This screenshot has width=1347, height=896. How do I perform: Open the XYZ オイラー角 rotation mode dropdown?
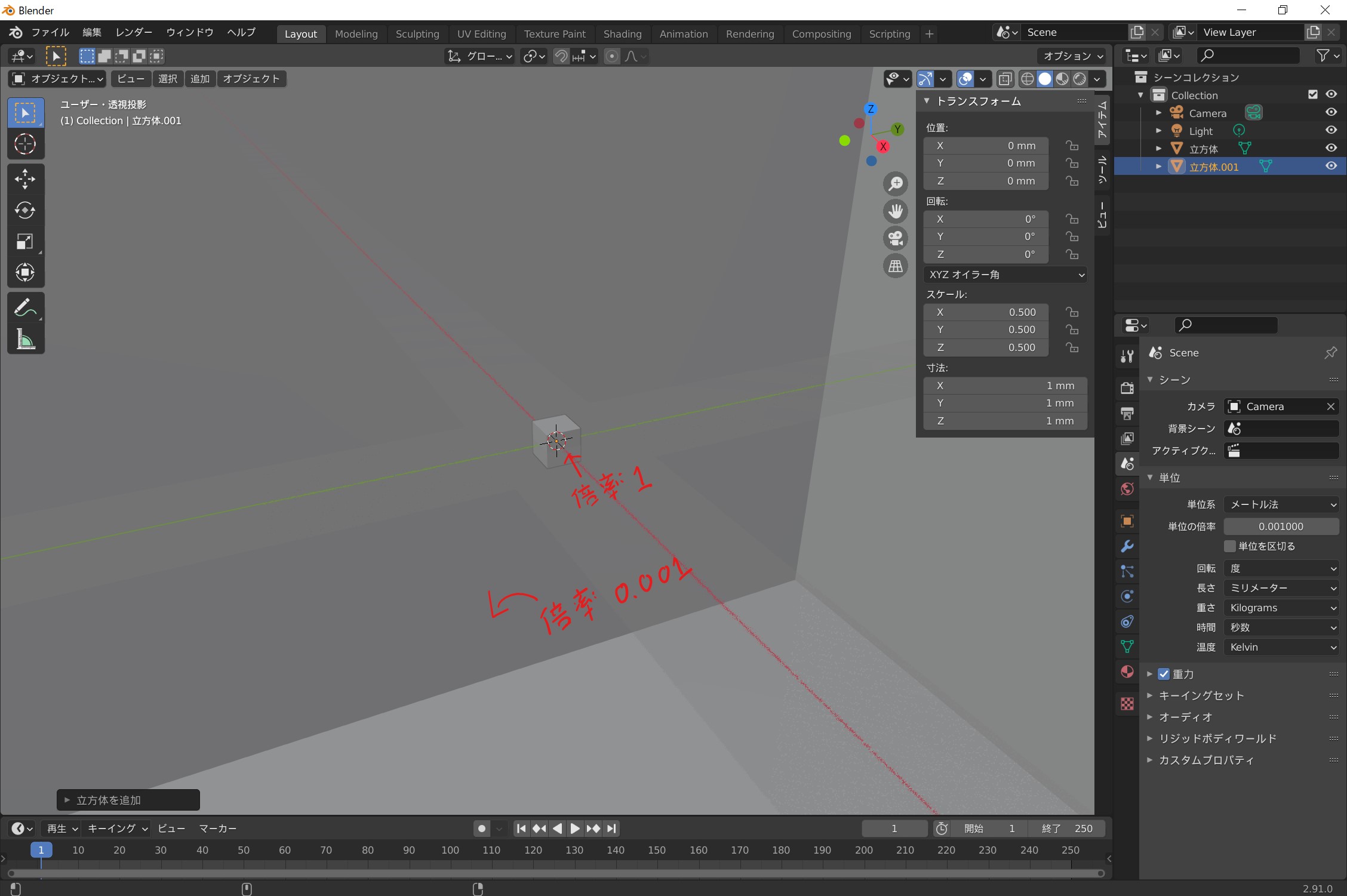(x=1006, y=275)
